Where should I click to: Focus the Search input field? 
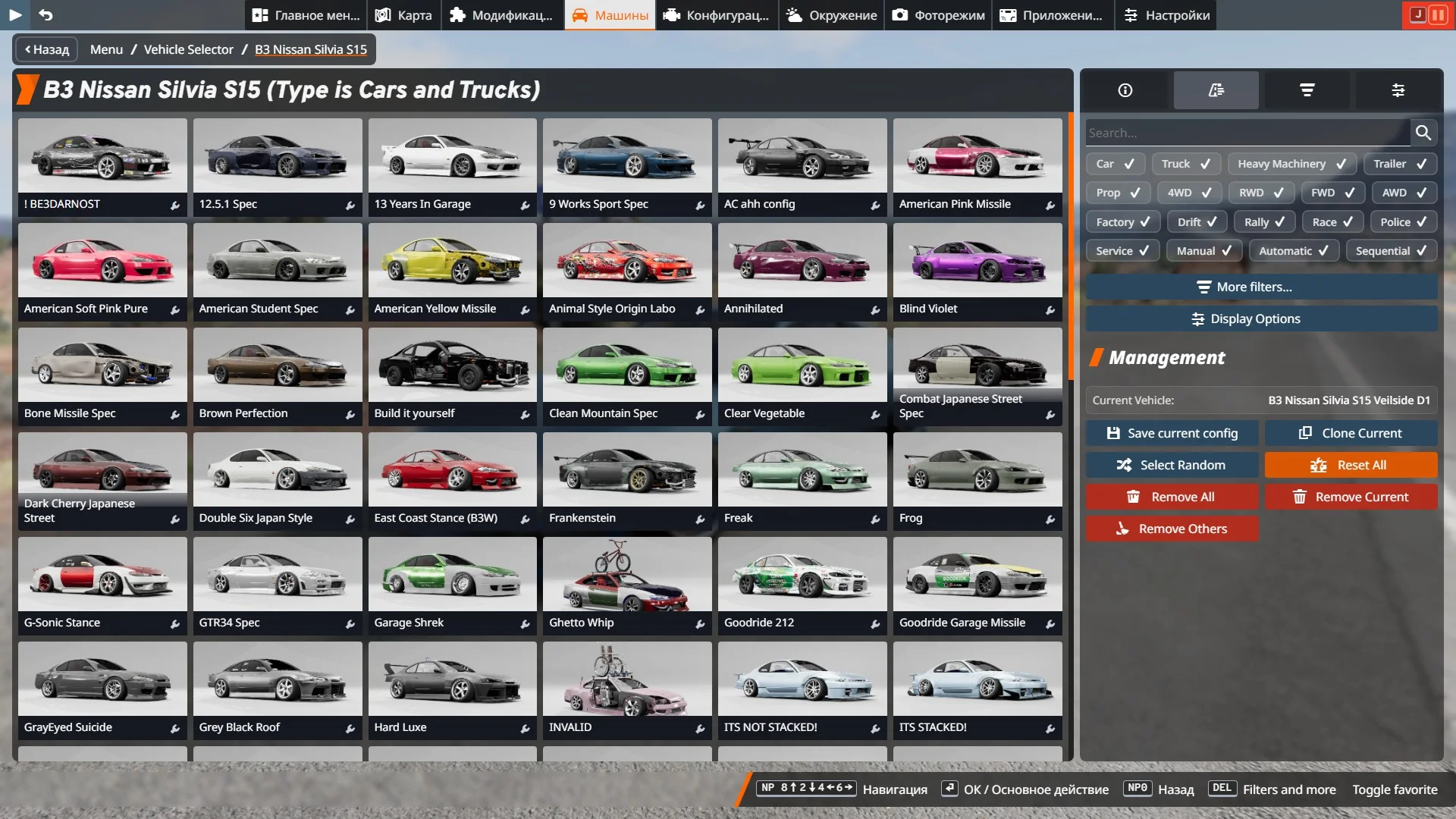pyautogui.click(x=1247, y=133)
